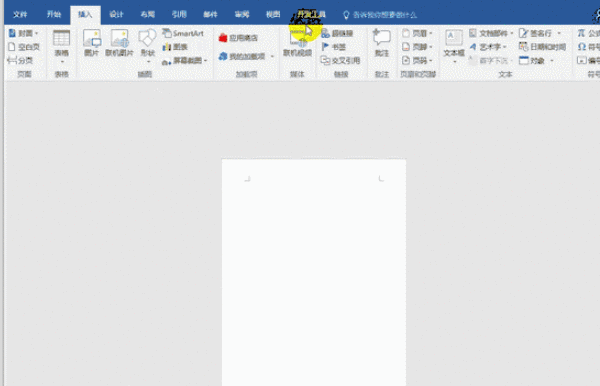Expand the footer (页脚) dropdown arrow
The width and height of the screenshot is (600, 386).
coord(430,47)
